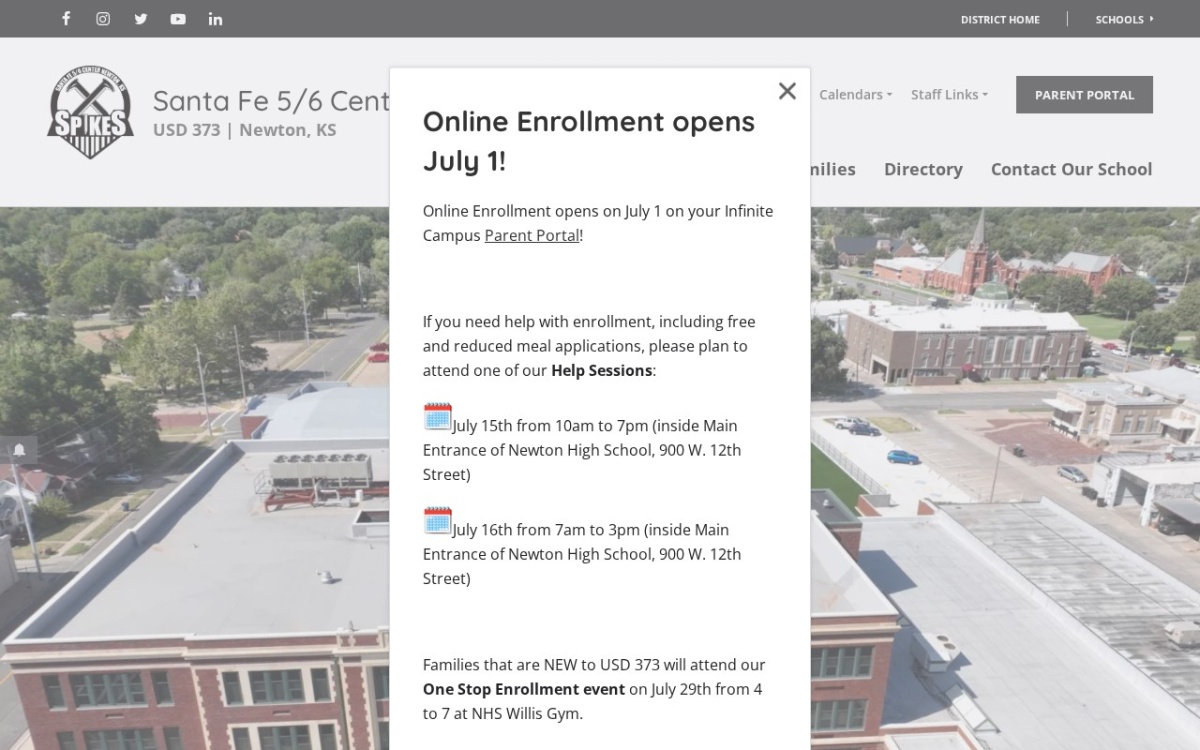Open Contact Our School page

pos(1071,169)
